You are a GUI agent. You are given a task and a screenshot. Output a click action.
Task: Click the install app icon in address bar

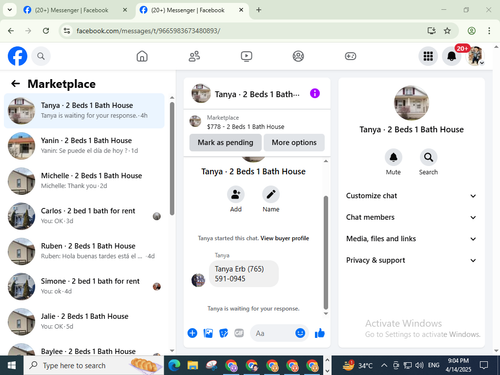pyautogui.click(x=431, y=31)
